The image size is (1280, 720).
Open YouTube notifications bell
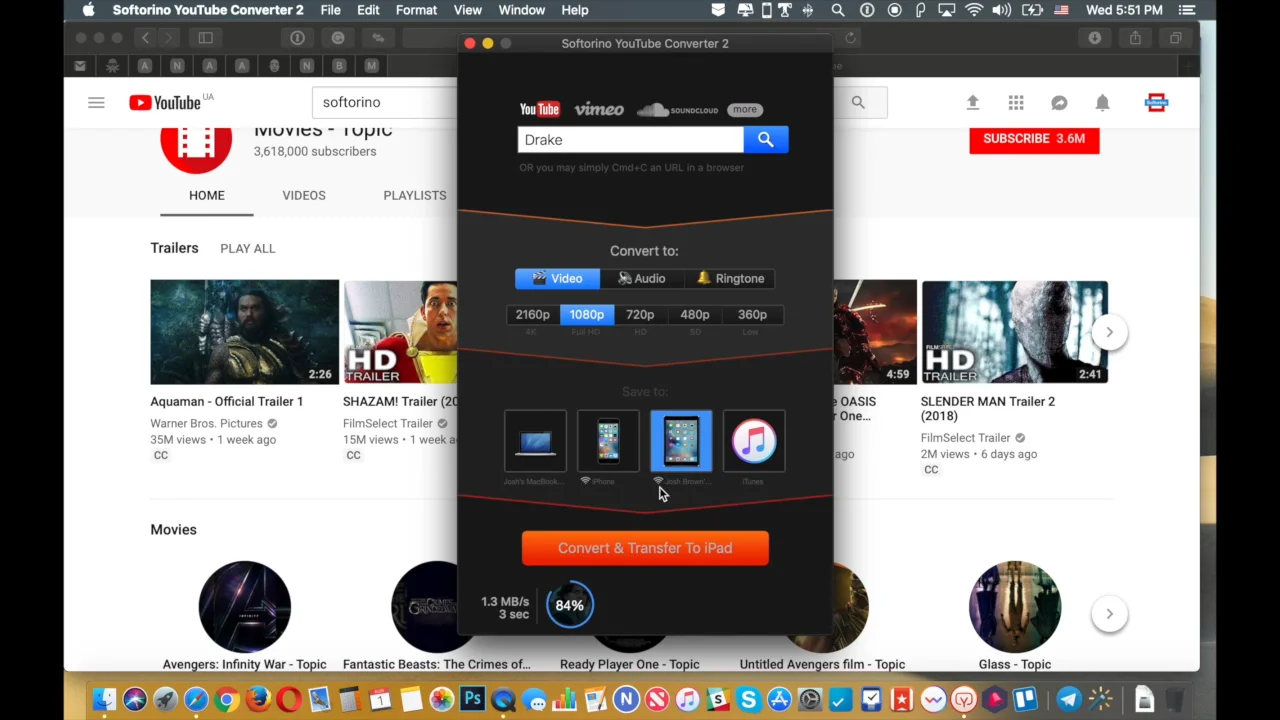(x=1102, y=102)
